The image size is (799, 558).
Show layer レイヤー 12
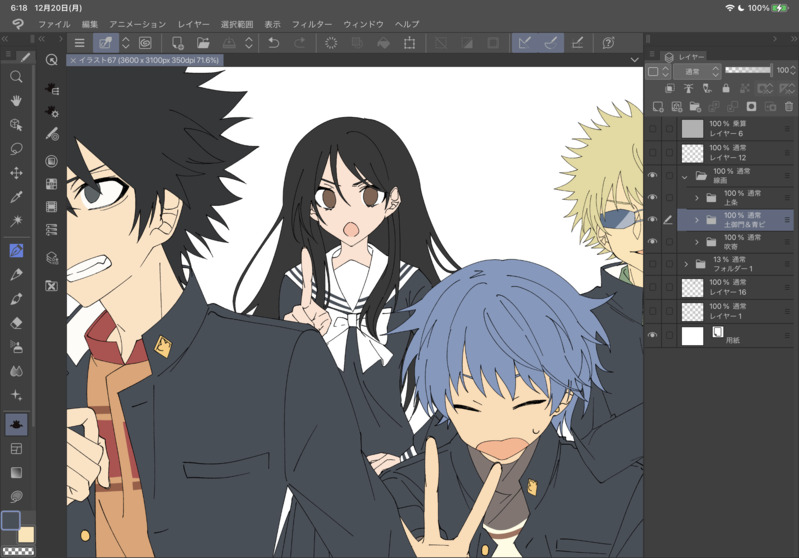point(652,152)
